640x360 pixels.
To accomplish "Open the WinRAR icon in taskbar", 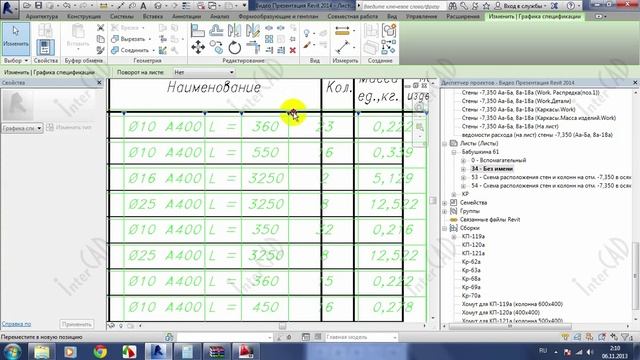I will tap(216, 351).
